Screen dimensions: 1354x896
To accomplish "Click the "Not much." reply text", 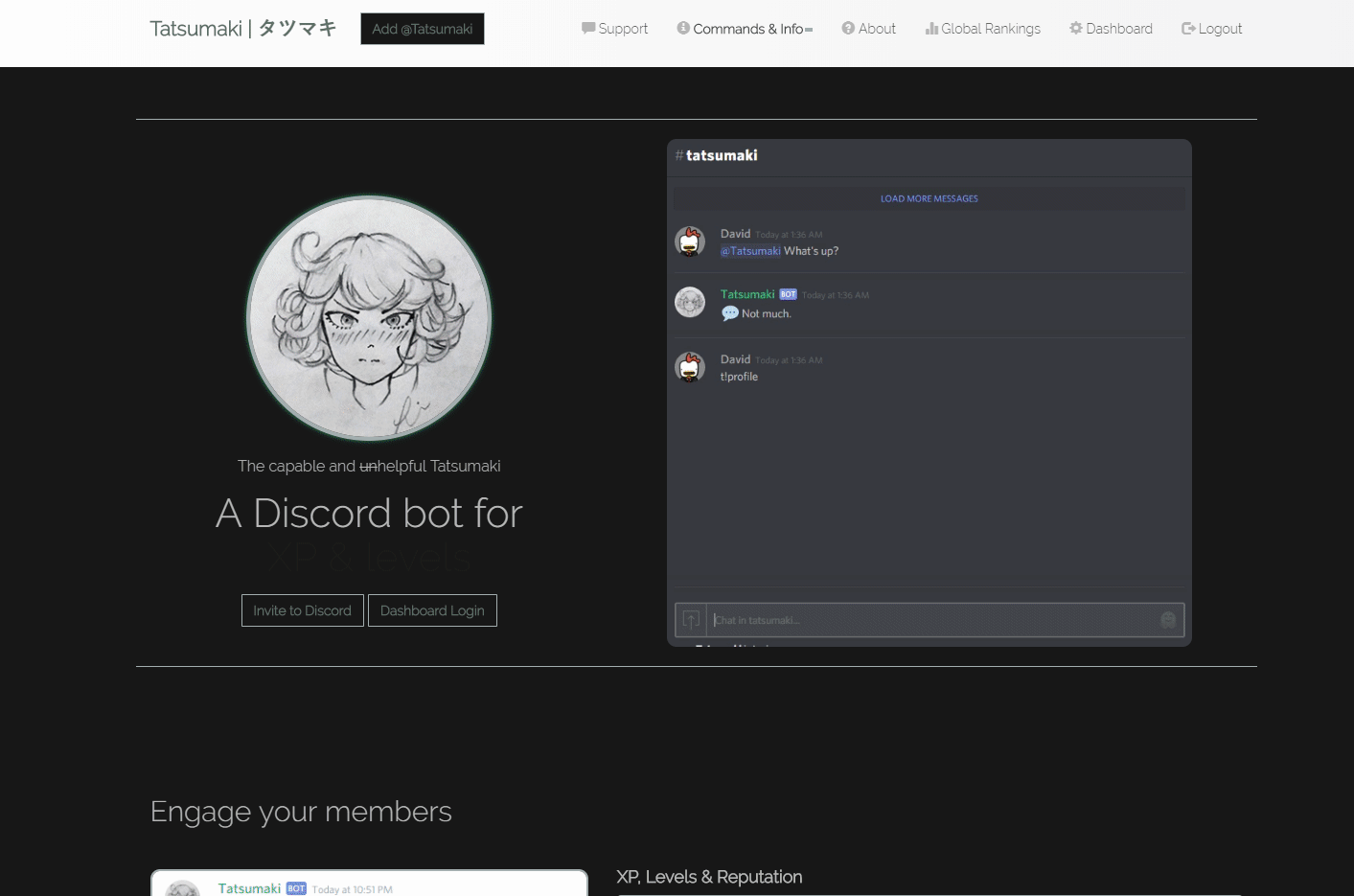I will (767, 313).
